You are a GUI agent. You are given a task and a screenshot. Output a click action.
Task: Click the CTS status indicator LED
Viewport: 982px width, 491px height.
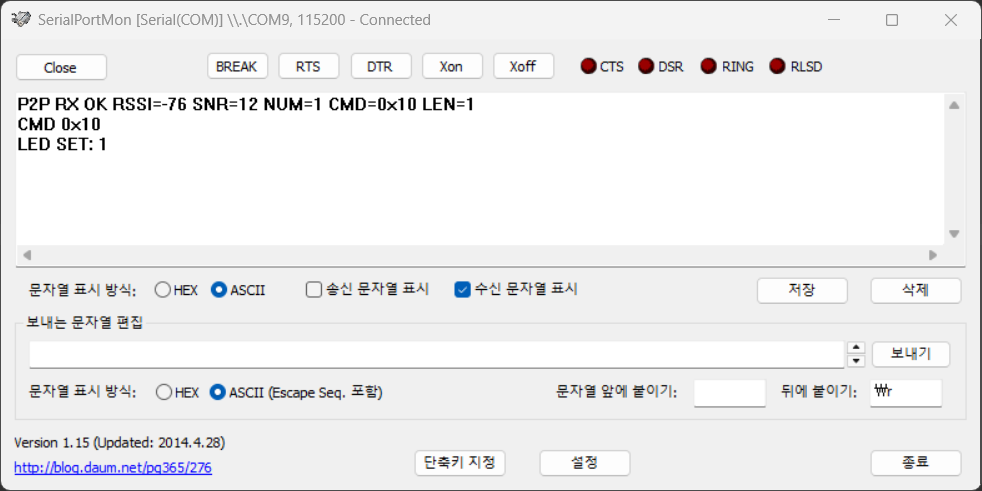588,66
